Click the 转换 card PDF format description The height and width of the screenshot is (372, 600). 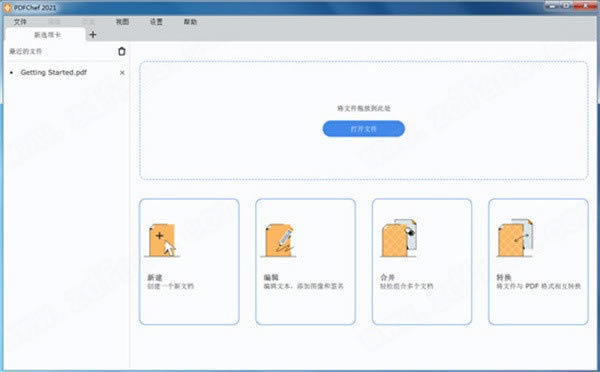[538, 286]
